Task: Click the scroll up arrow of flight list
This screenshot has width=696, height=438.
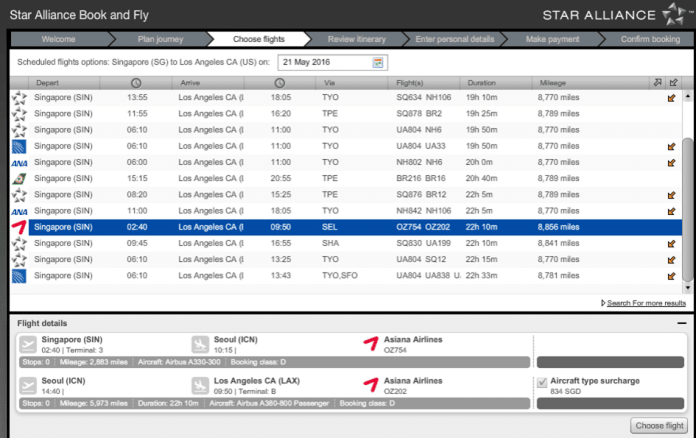Action: click(688, 96)
